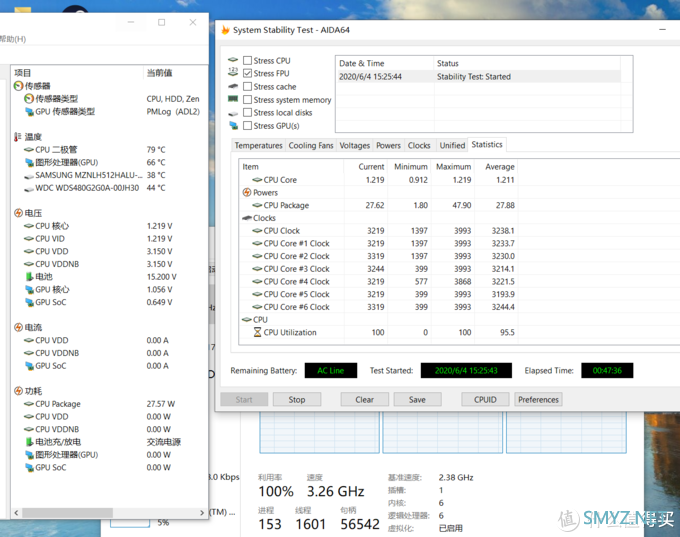Click the left scroll arrow in sensor panel
The width and height of the screenshot is (680, 537).
pos(16,513)
